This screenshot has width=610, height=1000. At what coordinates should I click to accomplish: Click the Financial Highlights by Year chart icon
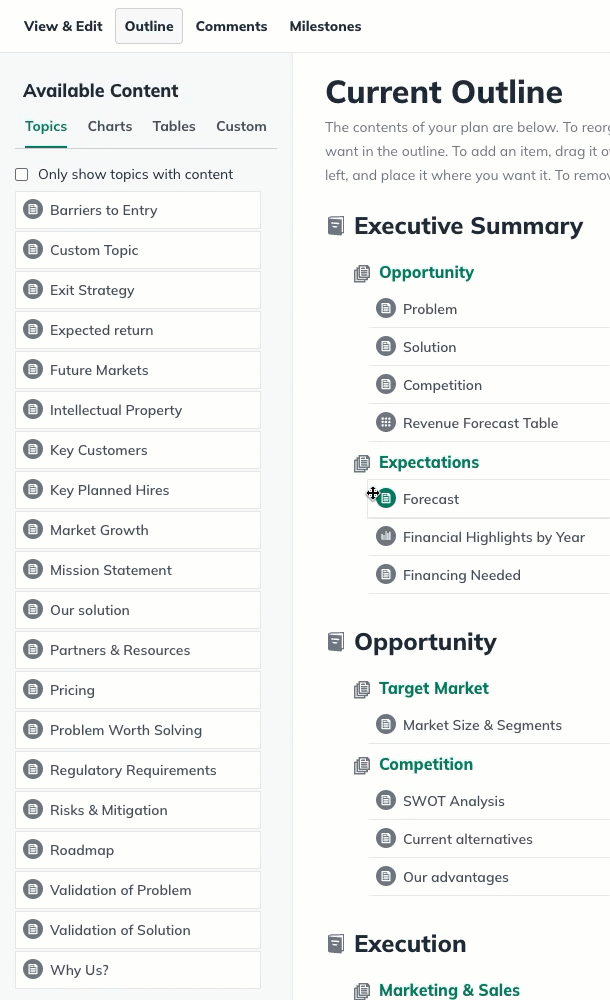pyautogui.click(x=385, y=536)
